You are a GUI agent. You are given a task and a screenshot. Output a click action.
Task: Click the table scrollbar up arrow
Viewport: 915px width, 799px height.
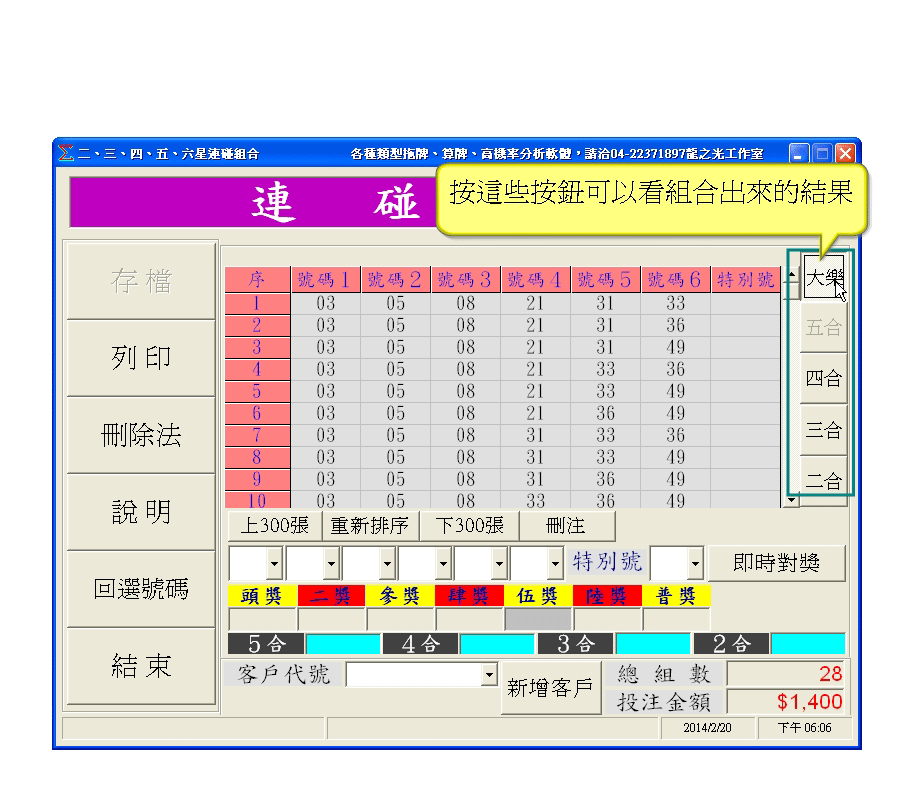point(792,274)
